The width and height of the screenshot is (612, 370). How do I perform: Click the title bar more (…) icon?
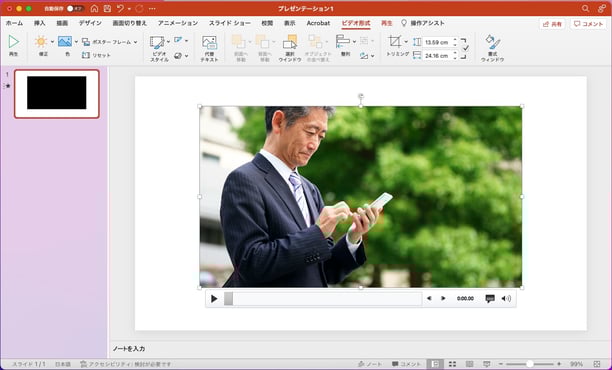(x=152, y=8)
